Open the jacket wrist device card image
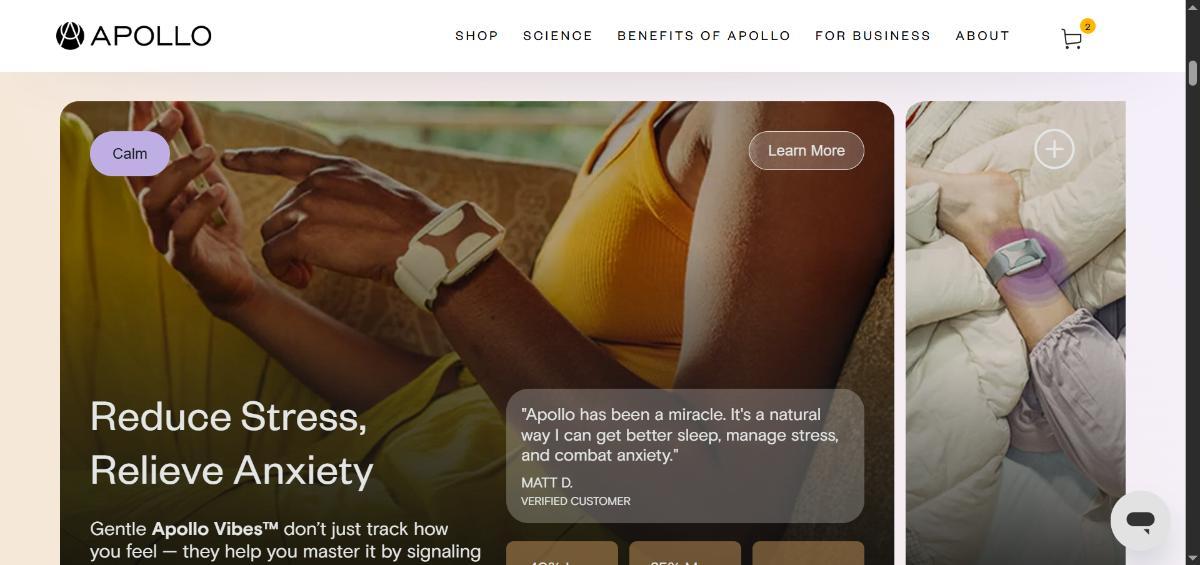The height and width of the screenshot is (565, 1200). point(1016,333)
